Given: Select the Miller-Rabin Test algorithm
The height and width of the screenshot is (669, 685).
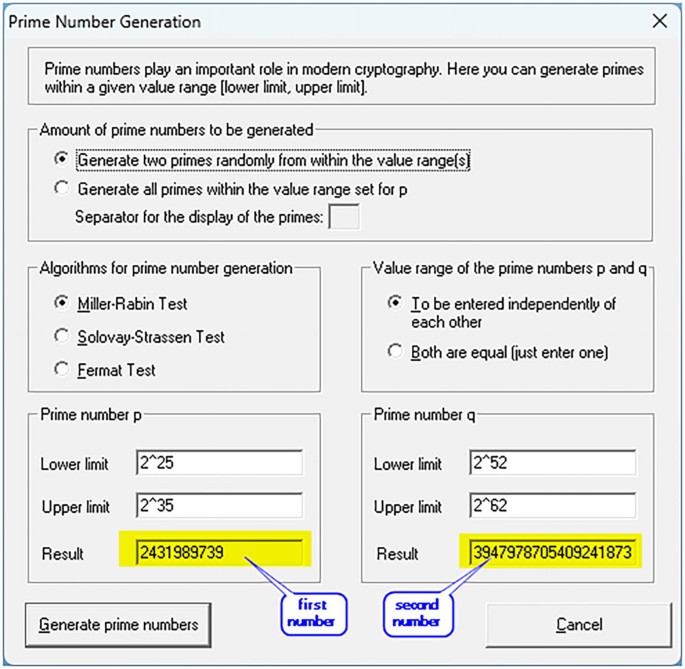Looking at the screenshot, I should click(63, 303).
